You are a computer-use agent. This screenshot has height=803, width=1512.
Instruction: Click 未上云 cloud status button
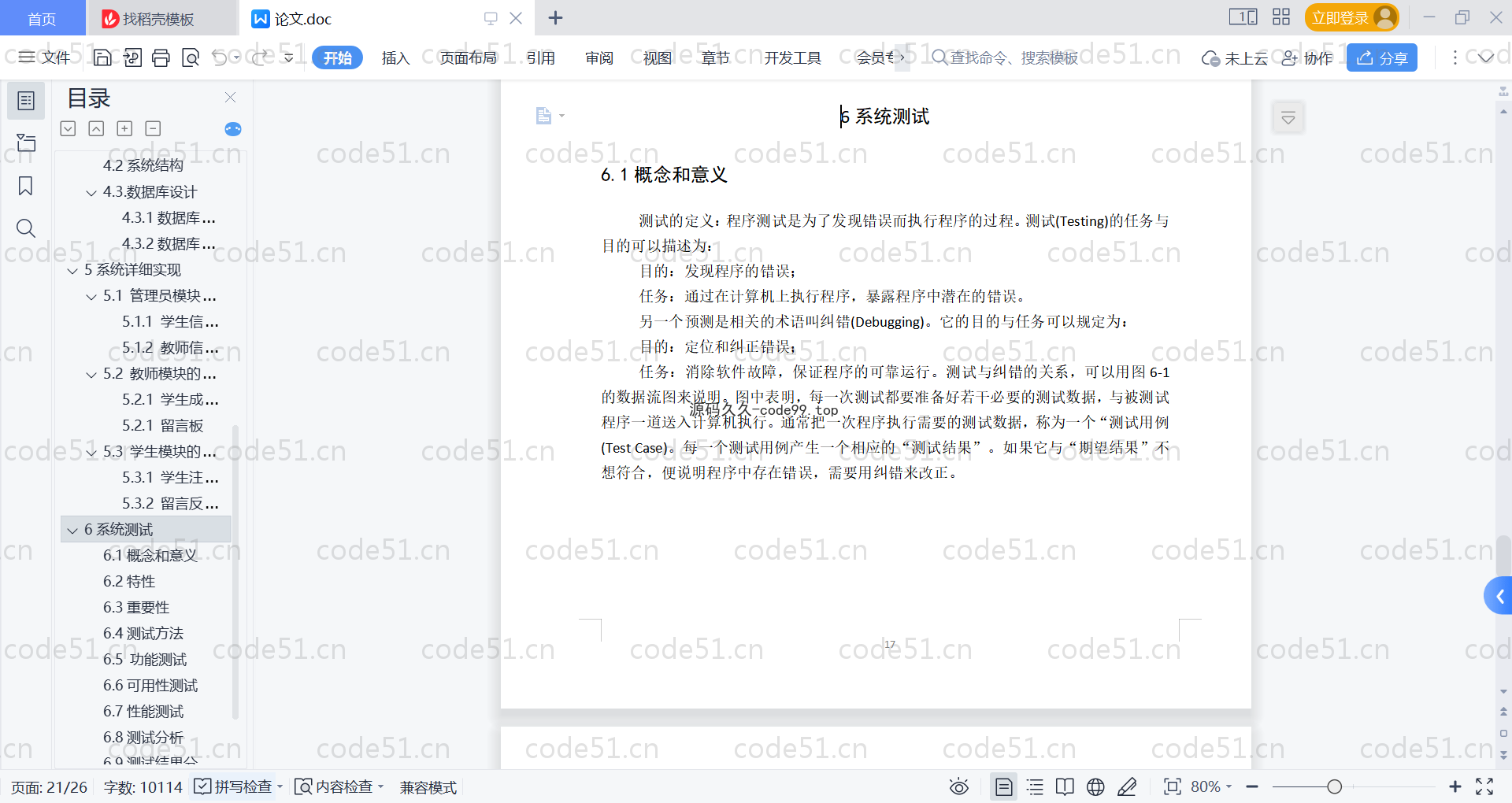tap(1235, 57)
